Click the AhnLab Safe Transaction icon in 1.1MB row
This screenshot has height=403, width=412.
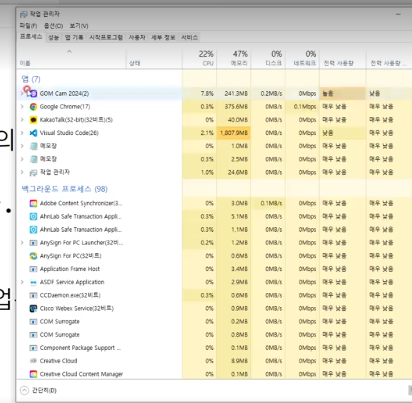[33, 230]
